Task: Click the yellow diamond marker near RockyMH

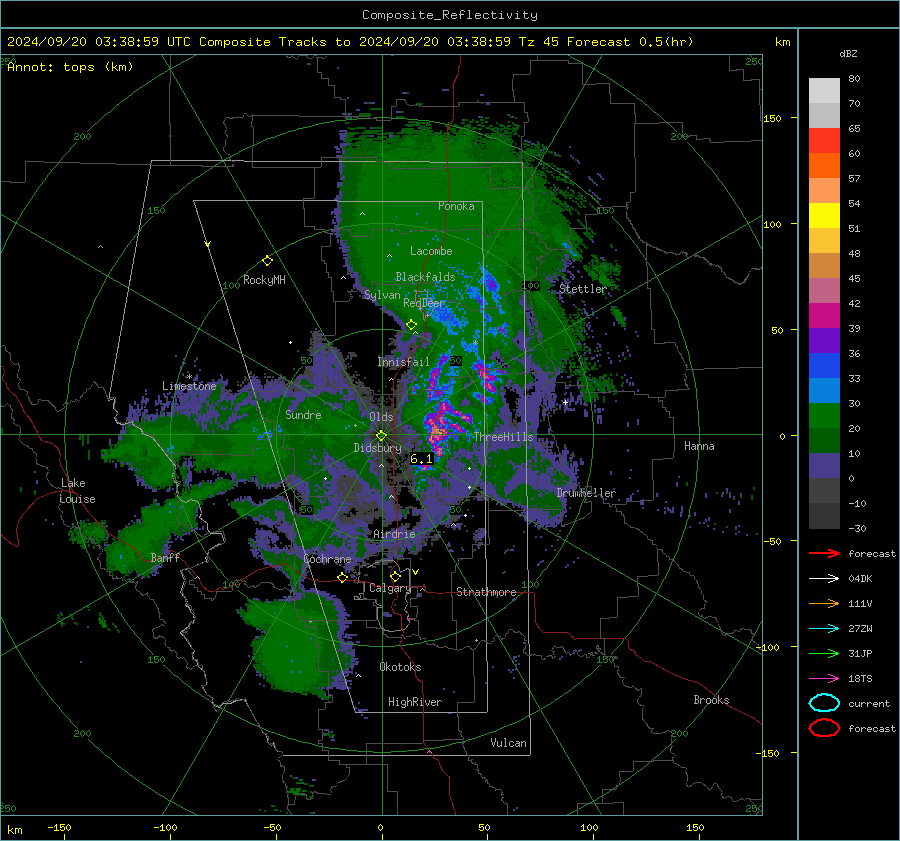Action: click(x=267, y=261)
